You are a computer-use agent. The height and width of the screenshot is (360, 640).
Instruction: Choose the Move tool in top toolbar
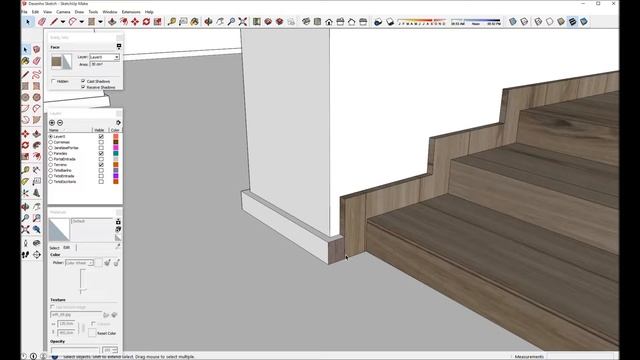click(135, 22)
